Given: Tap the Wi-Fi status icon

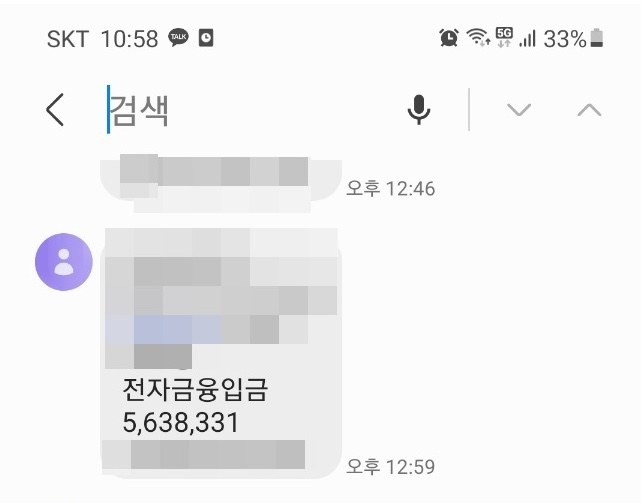Looking at the screenshot, I should click(x=478, y=38).
